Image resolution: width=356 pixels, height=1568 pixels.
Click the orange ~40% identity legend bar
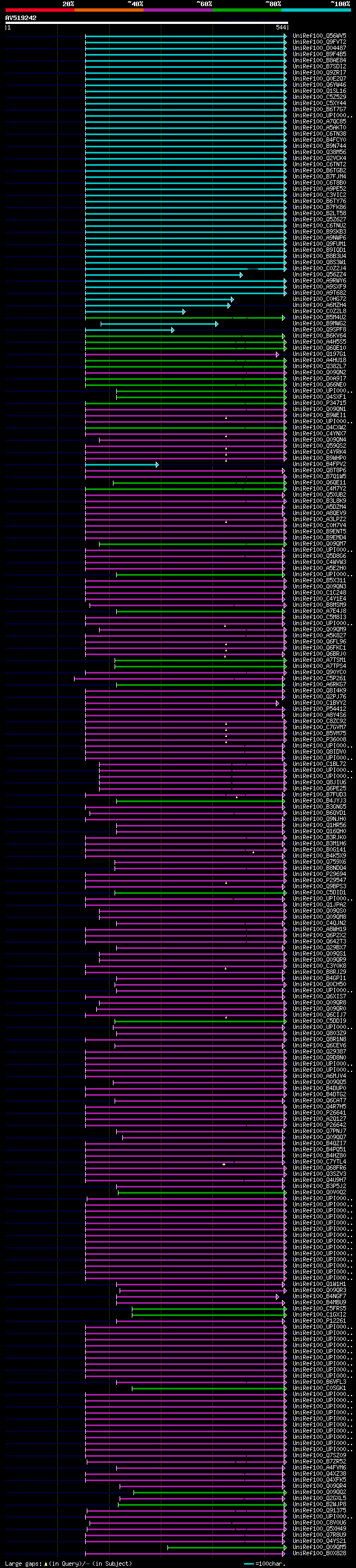click(109, 10)
